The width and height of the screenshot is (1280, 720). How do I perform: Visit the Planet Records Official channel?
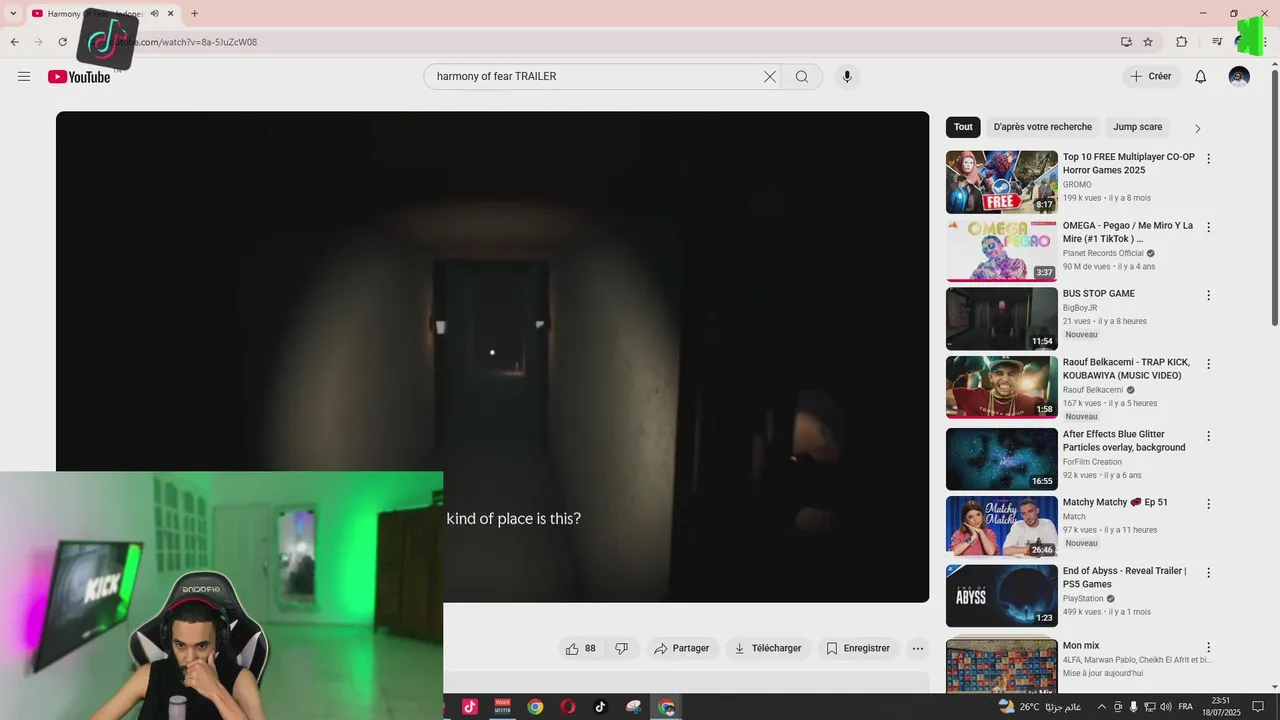coord(1103,253)
